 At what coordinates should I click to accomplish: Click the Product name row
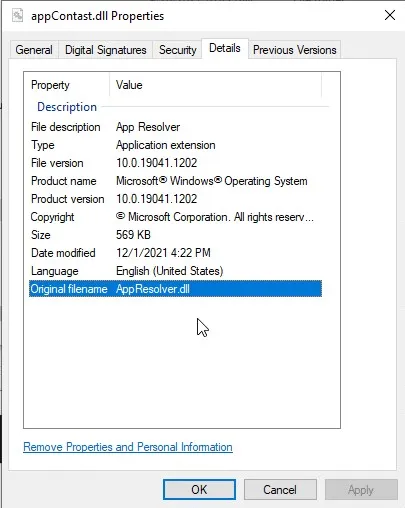click(x=175, y=181)
